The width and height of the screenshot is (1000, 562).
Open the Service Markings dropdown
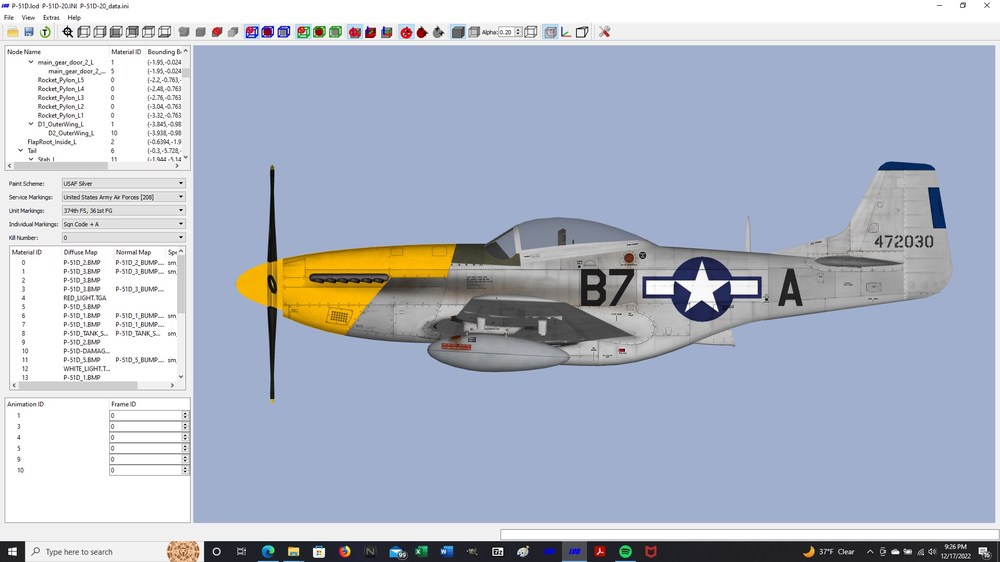point(123,197)
